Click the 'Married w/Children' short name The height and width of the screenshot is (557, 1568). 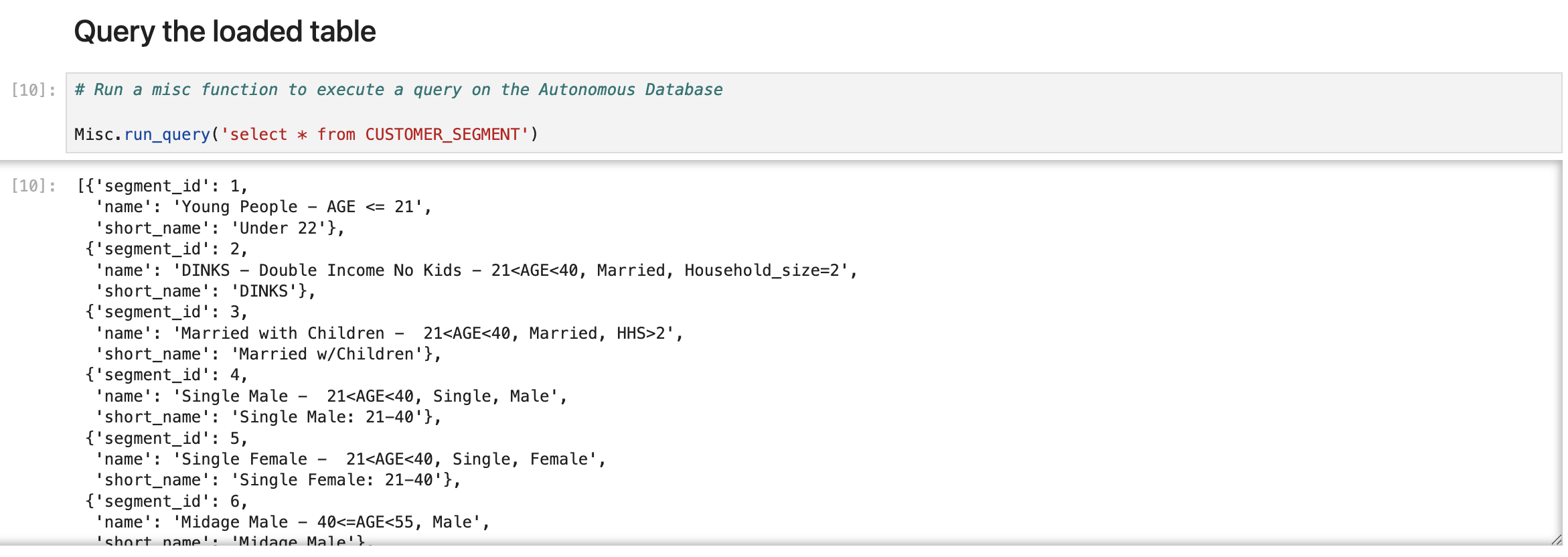[326, 354]
